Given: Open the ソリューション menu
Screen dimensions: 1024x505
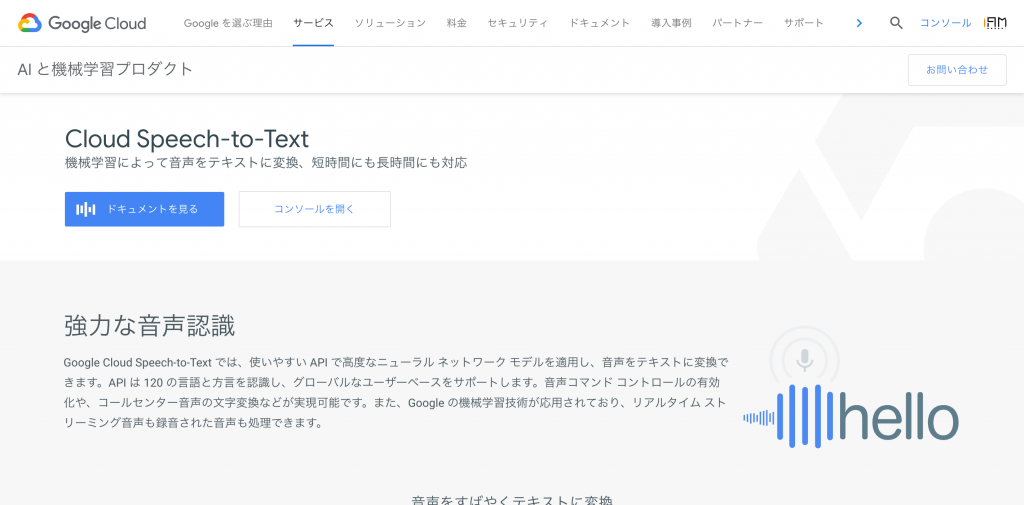Looking at the screenshot, I should tap(390, 24).
